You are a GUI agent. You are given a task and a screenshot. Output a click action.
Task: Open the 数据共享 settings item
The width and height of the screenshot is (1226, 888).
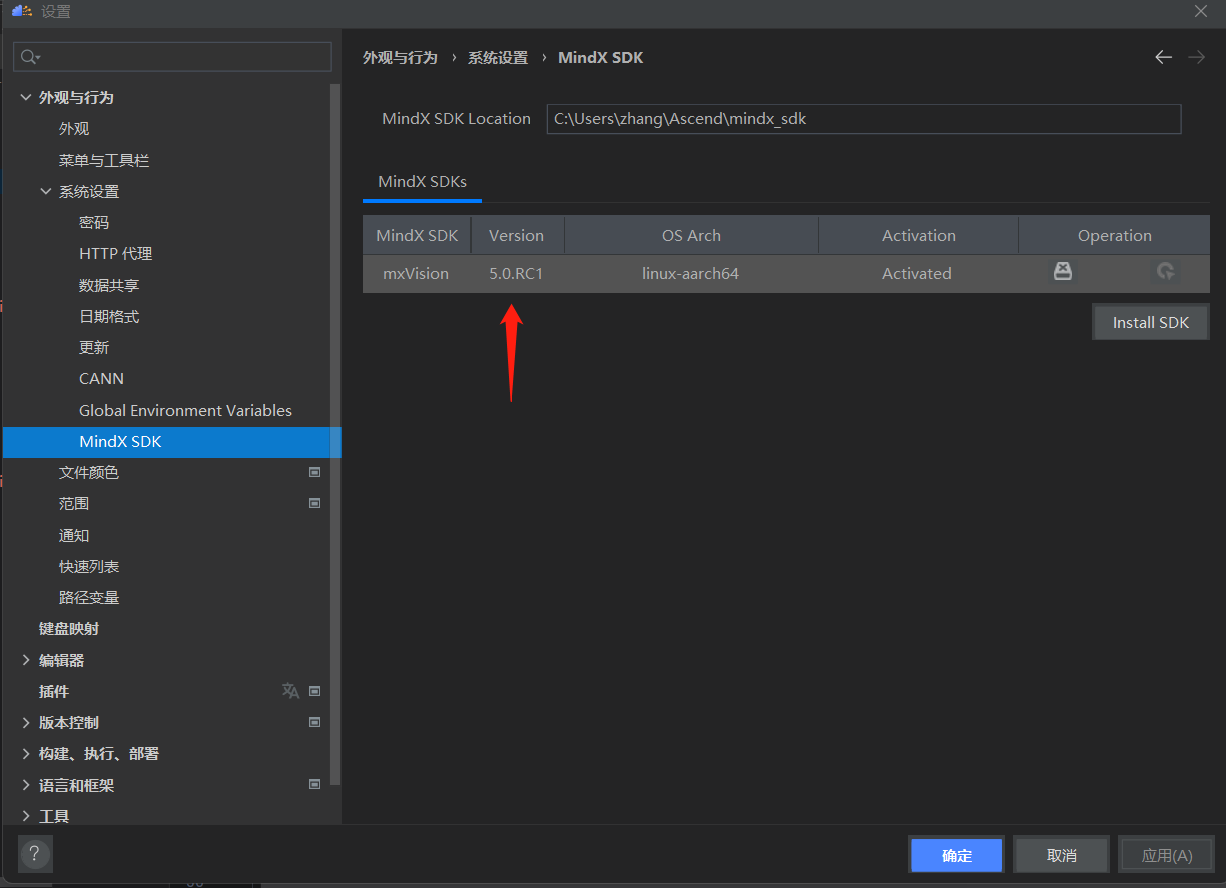click(109, 285)
